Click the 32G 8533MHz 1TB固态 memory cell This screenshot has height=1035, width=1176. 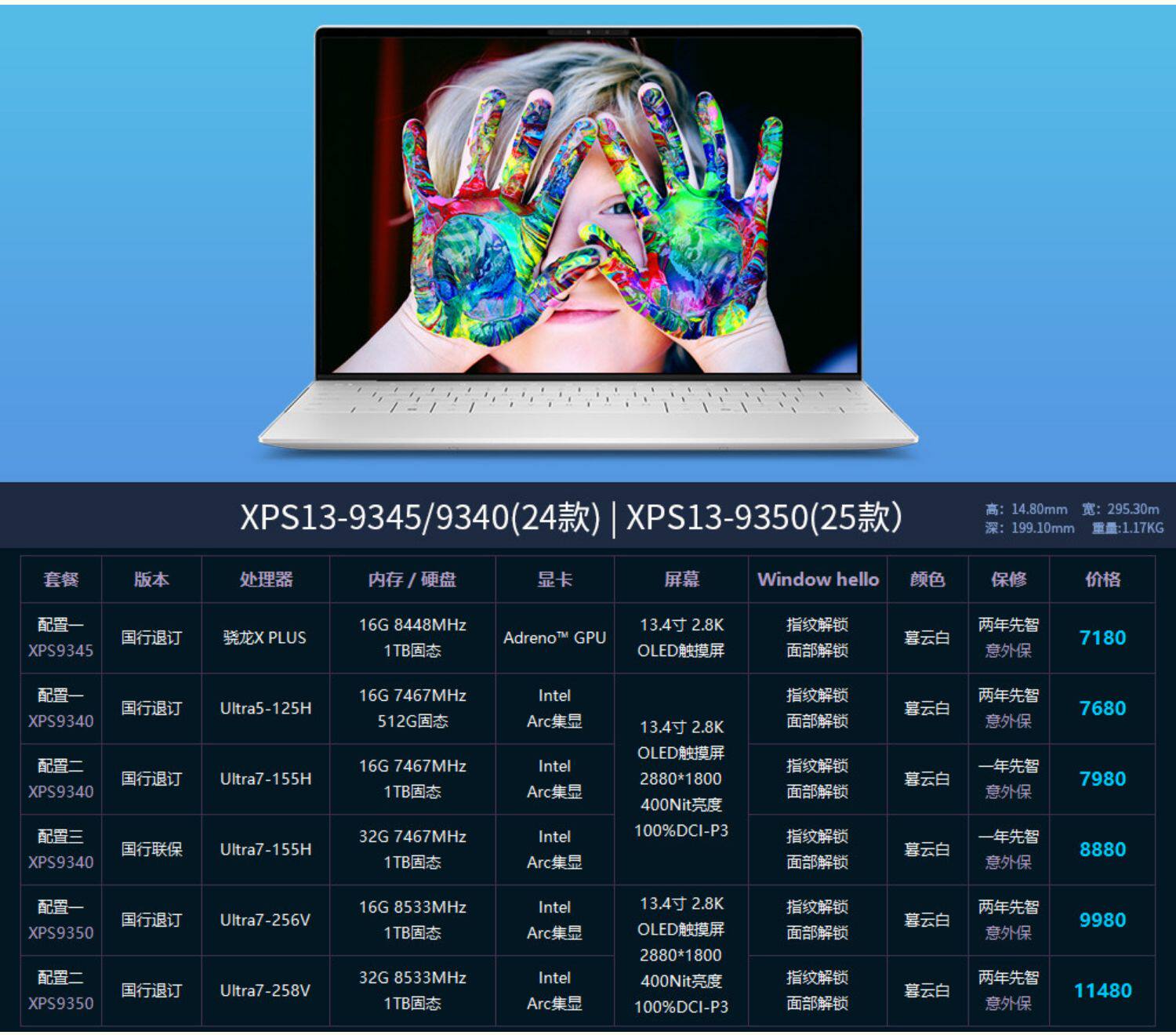tap(412, 990)
